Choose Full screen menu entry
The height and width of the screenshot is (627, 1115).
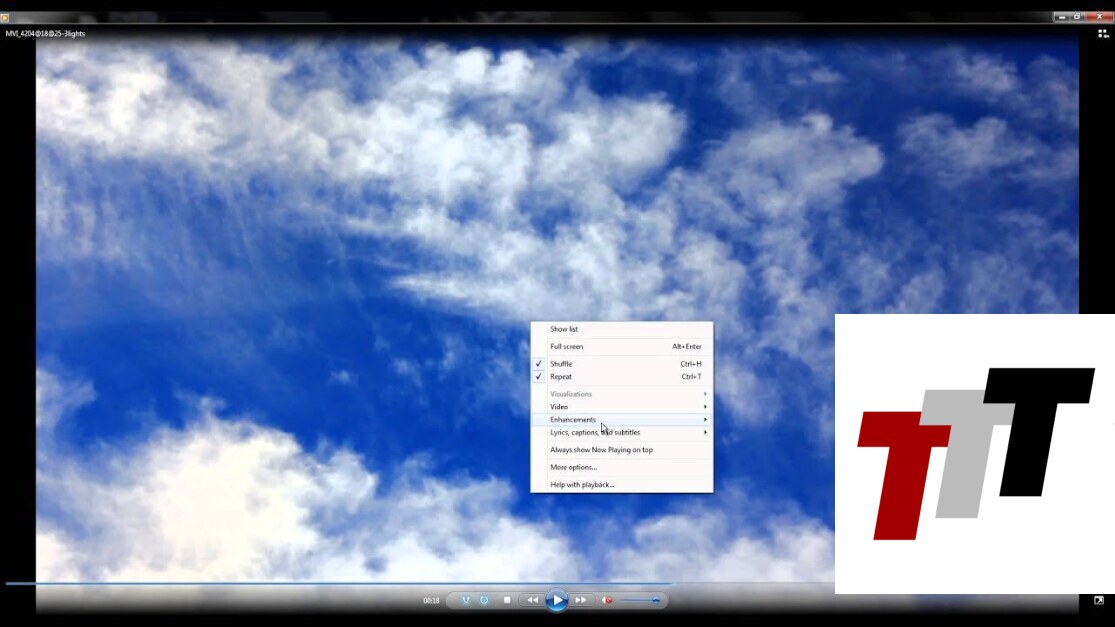[567, 347]
